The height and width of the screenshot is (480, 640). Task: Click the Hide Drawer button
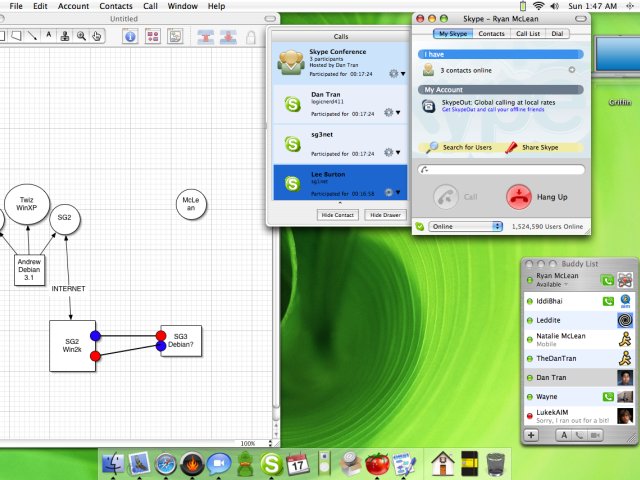[x=385, y=215]
